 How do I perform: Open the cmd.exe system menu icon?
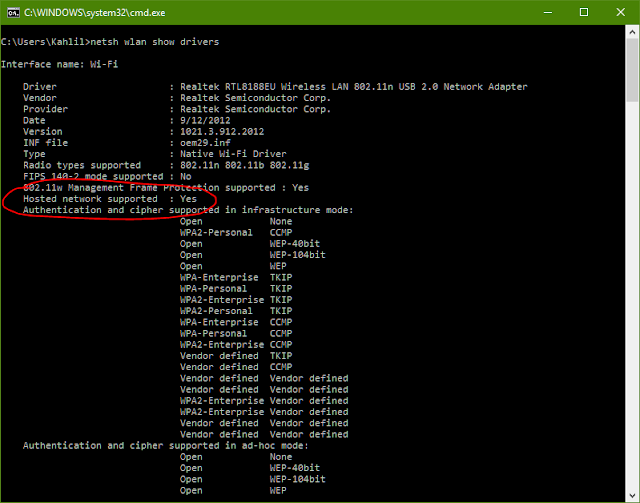click(x=13, y=13)
